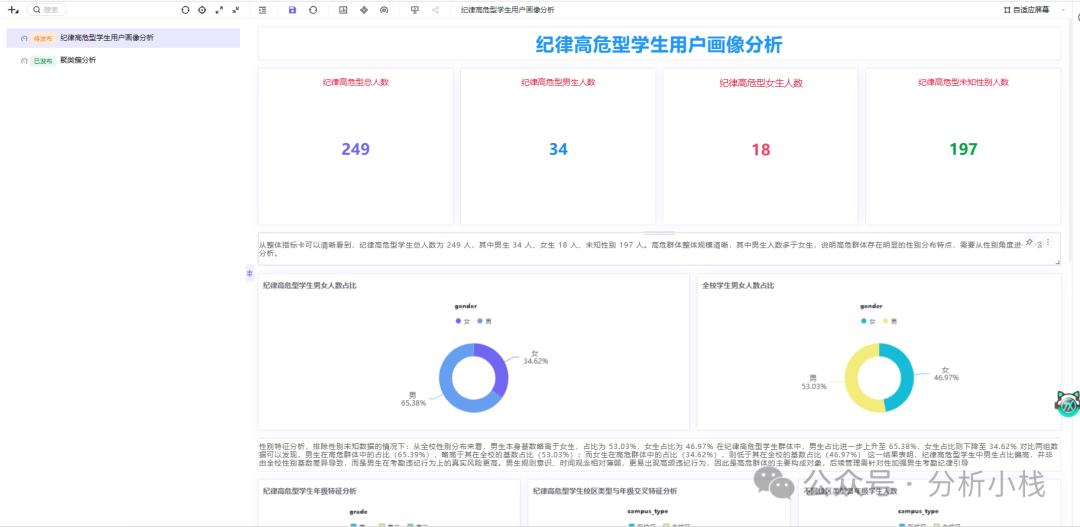
Task: Click the value 34
Action: 558,149
